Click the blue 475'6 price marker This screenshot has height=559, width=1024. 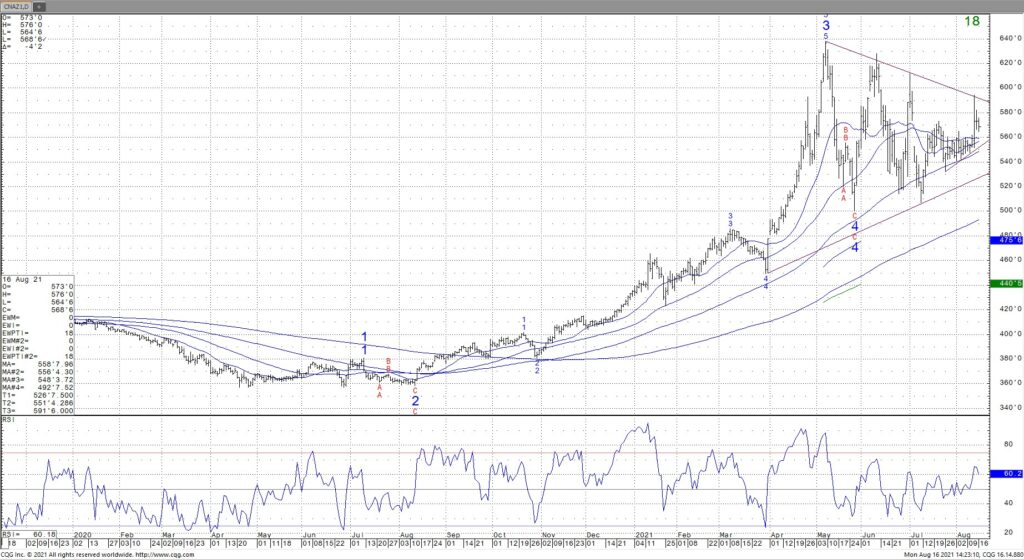tap(1006, 240)
